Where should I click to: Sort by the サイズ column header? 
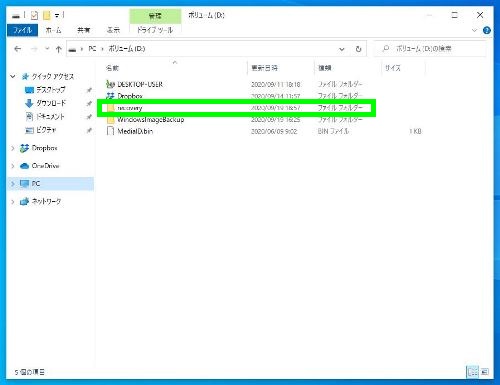(393, 68)
